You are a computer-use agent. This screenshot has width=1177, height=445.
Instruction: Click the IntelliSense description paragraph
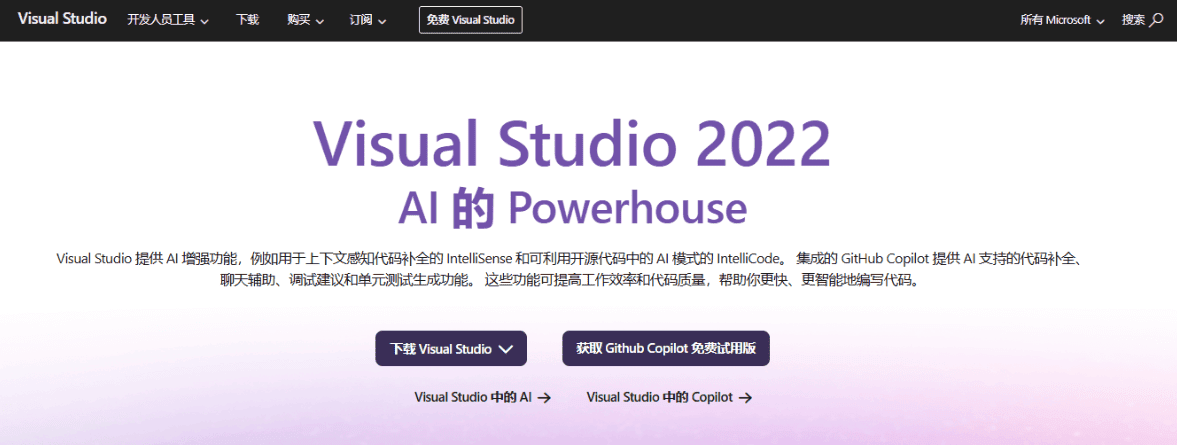[572, 270]
